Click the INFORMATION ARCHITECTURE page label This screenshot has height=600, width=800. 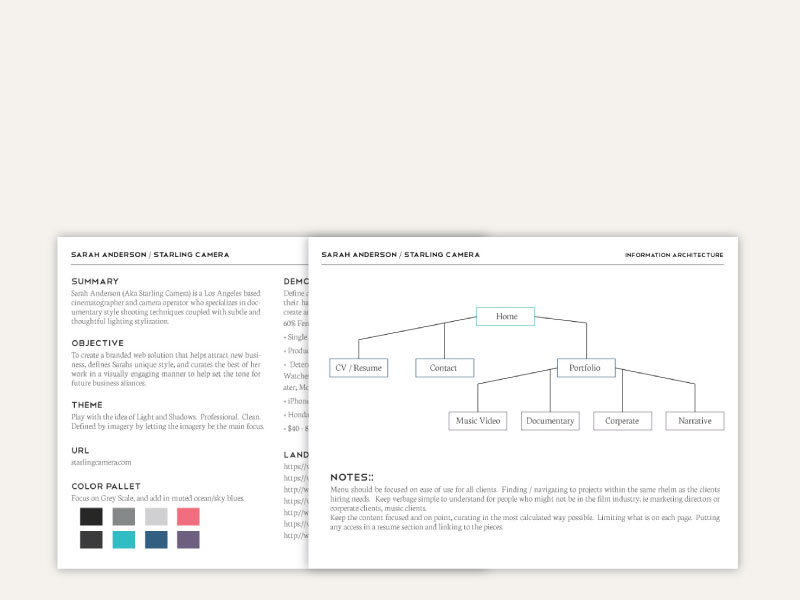pyautogui.click(x=674, y=255)
